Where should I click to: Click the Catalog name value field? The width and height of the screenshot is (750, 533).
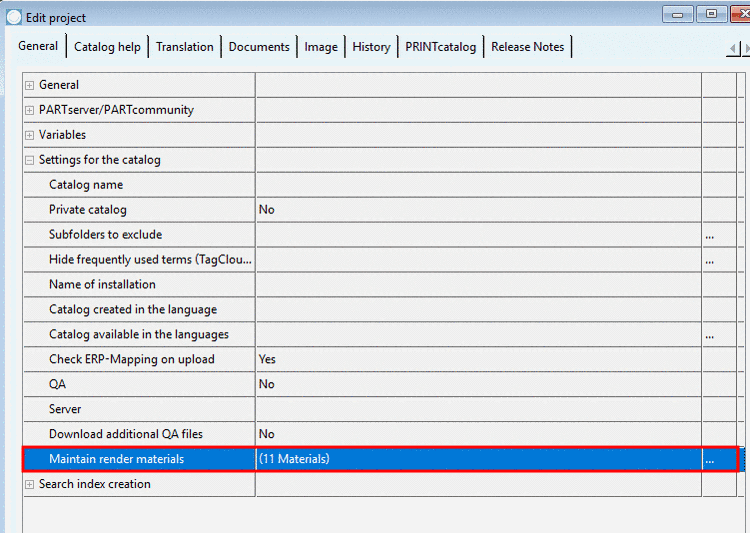coord(479,185)
